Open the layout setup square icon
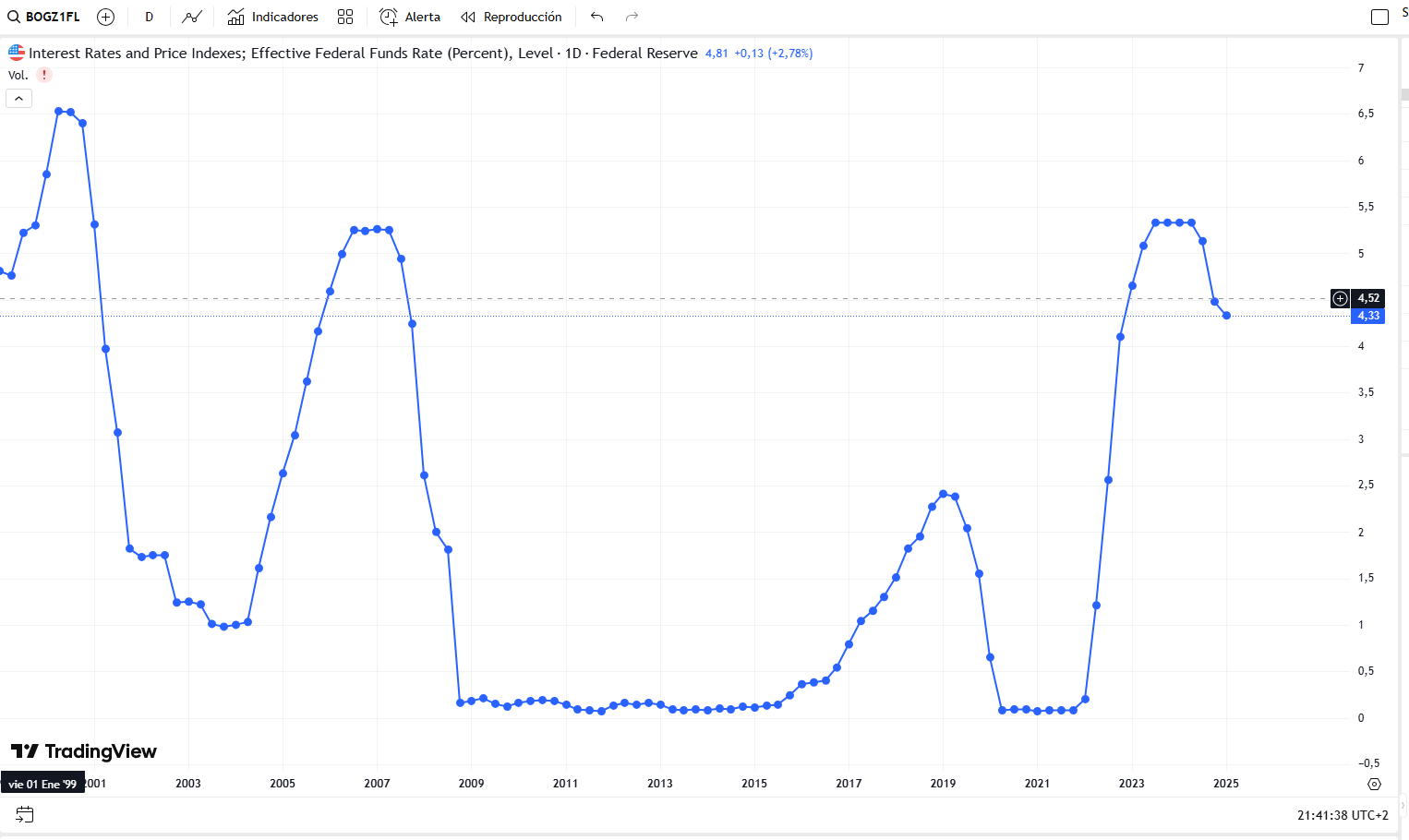The image size is (1409, 840). pos(1379,17)
